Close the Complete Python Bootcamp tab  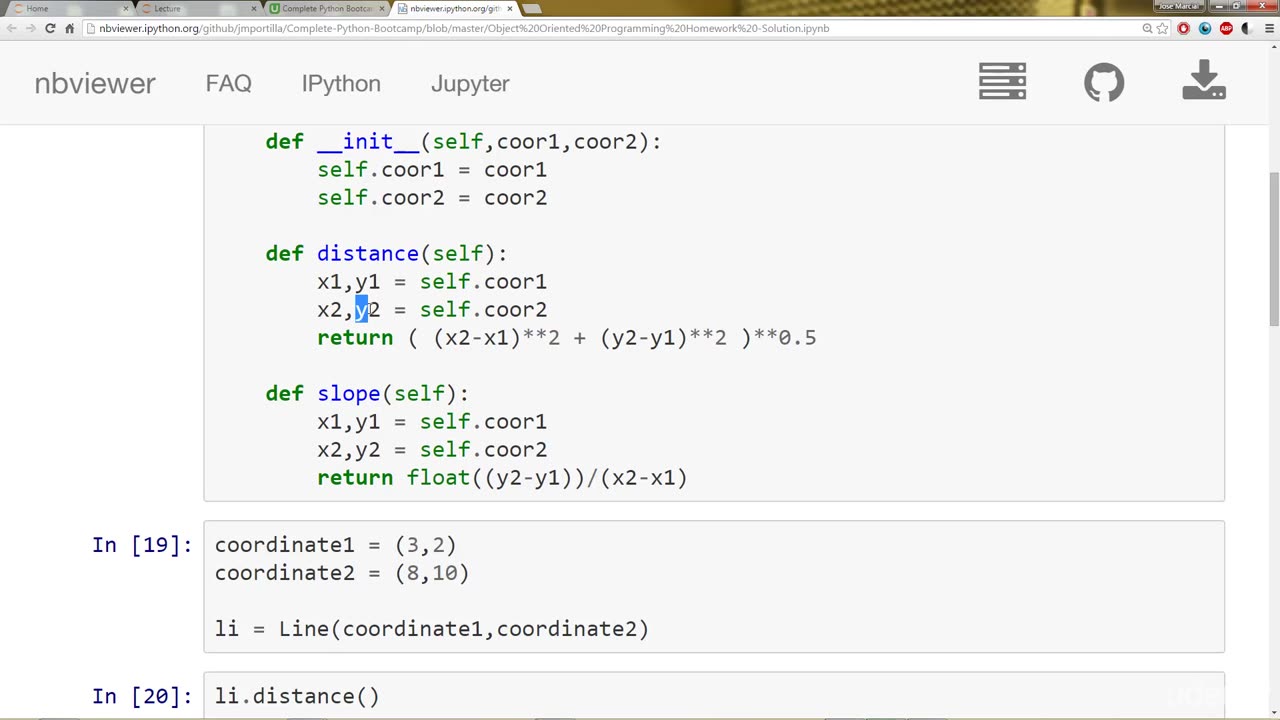point(382,9)
